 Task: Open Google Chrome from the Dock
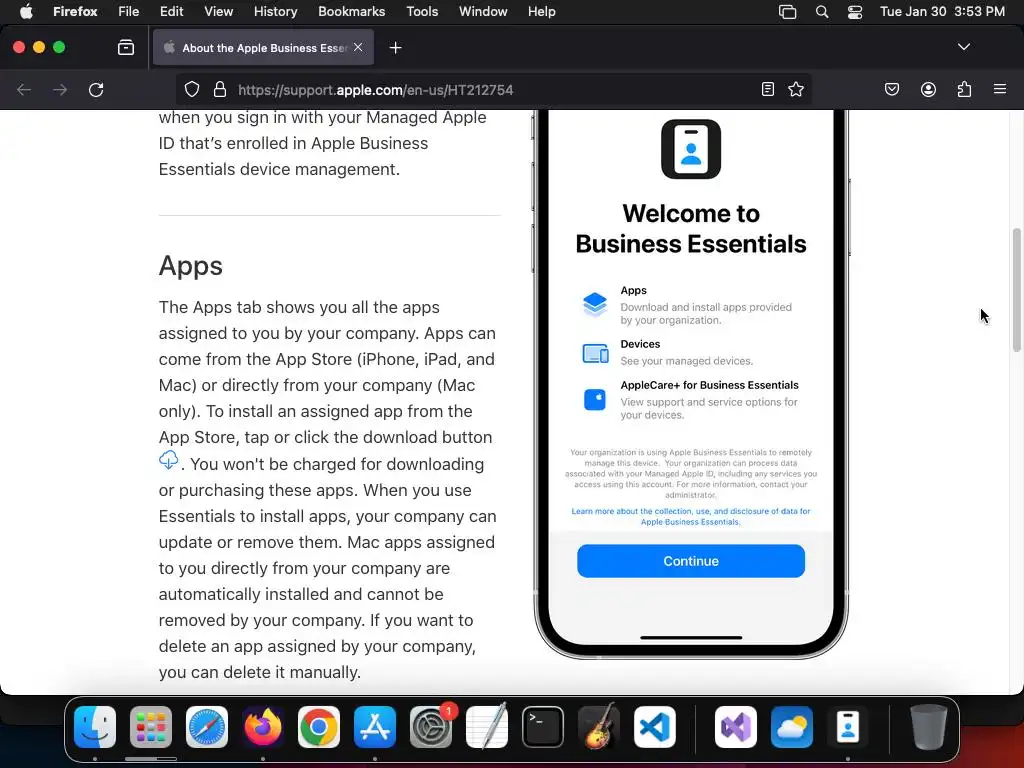319,727
